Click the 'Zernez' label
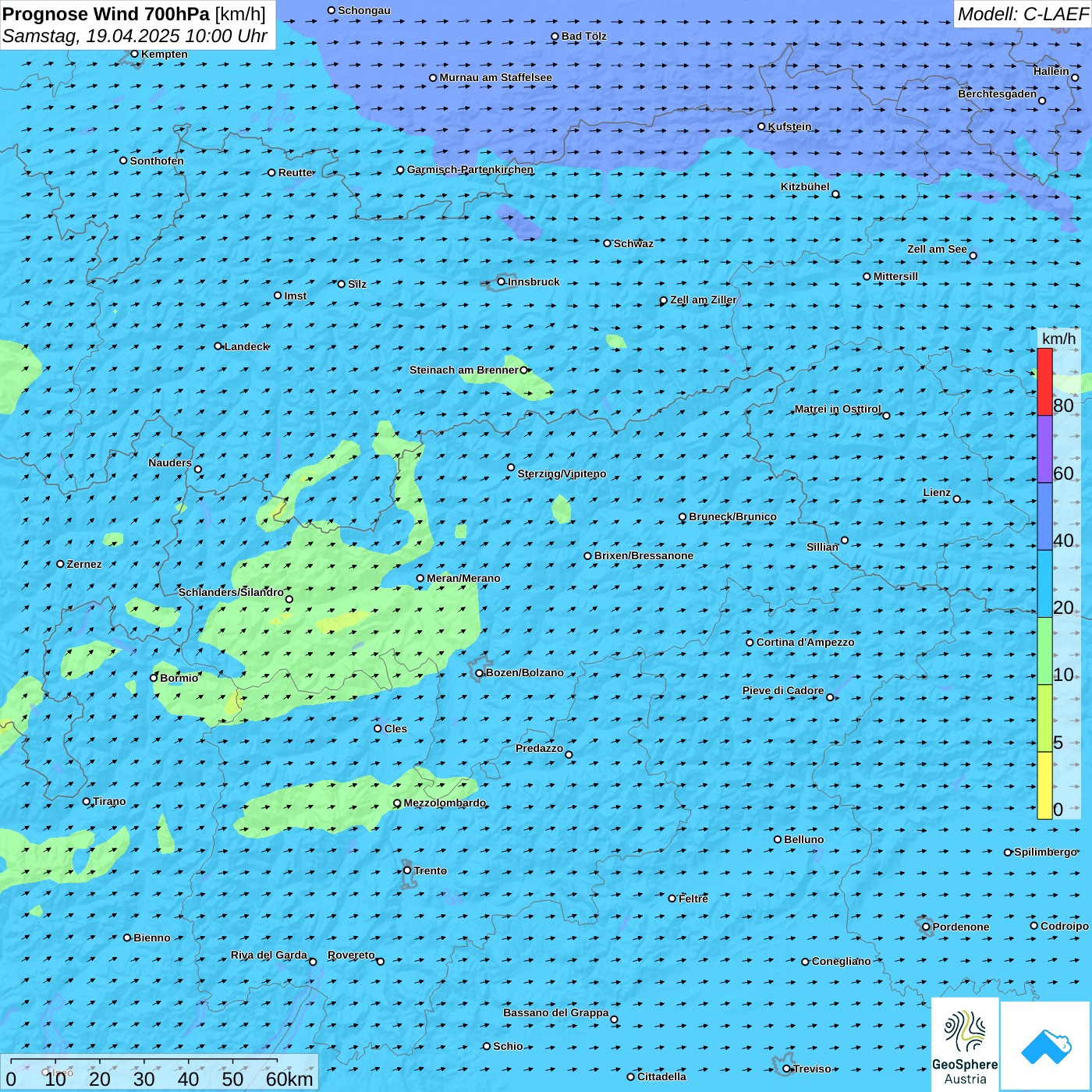This screenshot has height=1092, width=1092. pyautogui.click(x=84, y=564)
